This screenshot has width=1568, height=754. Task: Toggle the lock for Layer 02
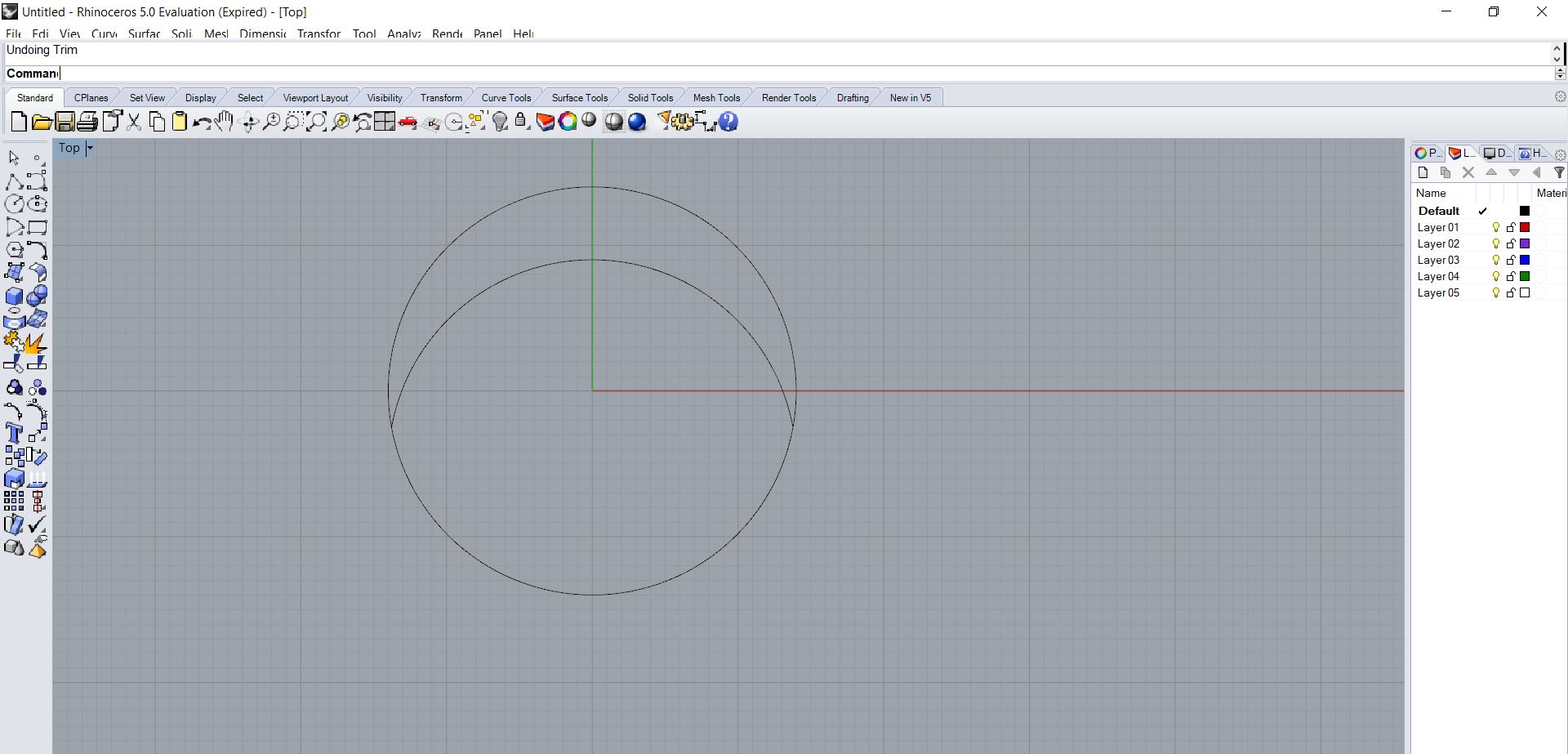pyautogui.click(x=1511, y=244)
